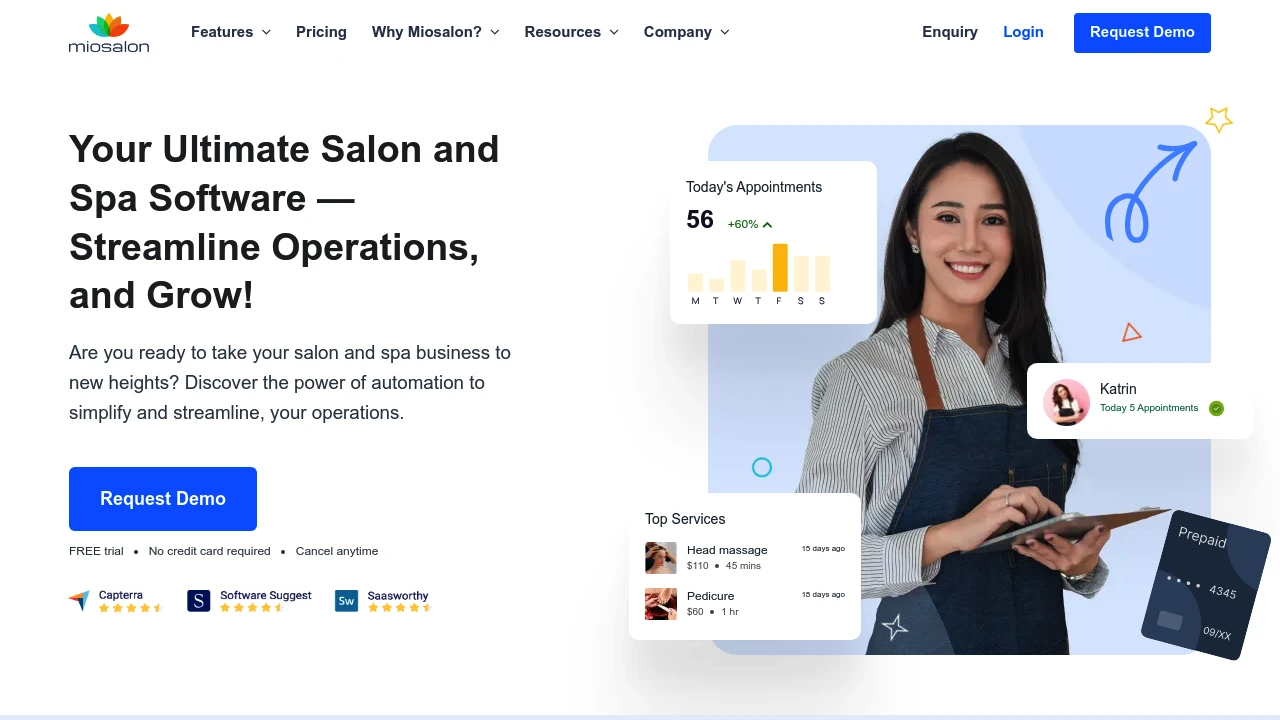Click the Software Suggest 'S' badge
Viewport: 1280px width, 720px height.
point(199,600)
